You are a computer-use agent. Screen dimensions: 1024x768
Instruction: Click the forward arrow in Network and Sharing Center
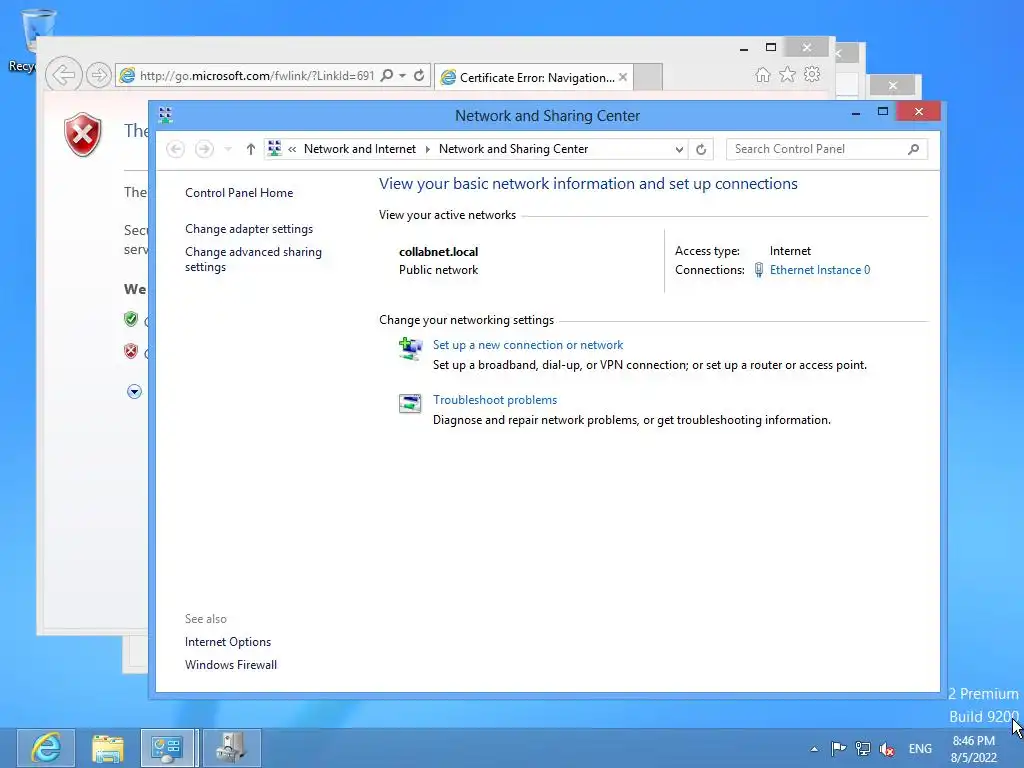click(204, 149)
